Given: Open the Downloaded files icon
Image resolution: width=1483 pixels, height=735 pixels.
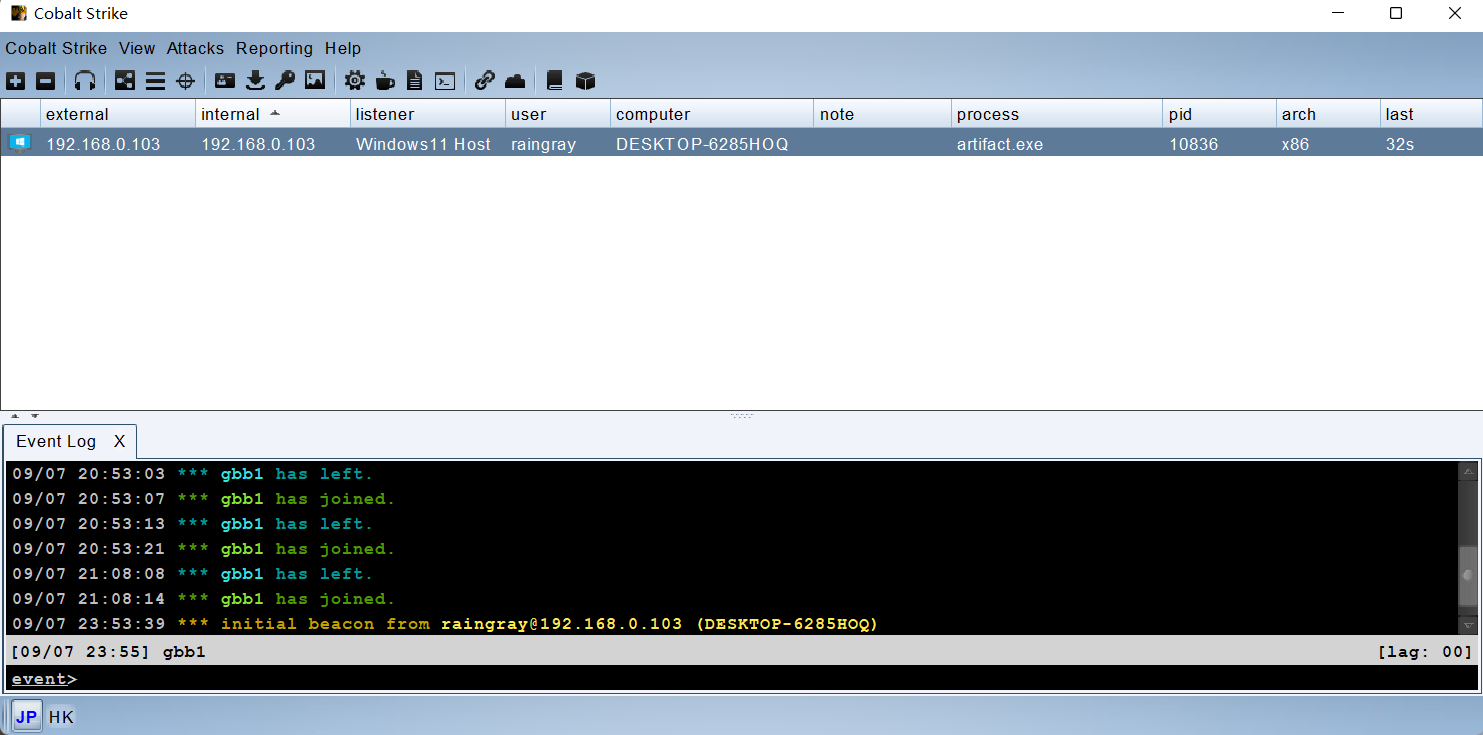Looking at the screenshot, I should coord(255,81).
